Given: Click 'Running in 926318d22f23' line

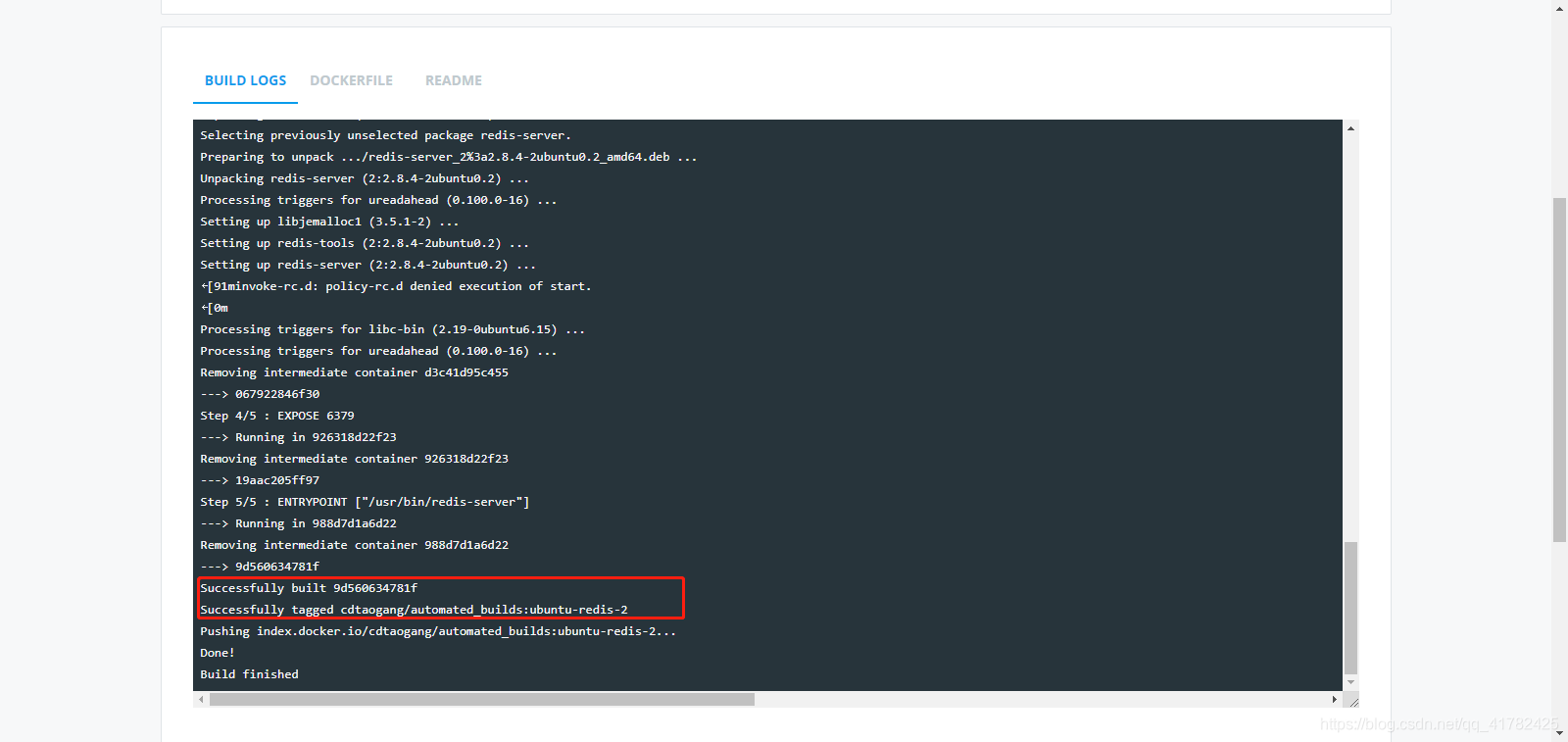Looking at the screenshot, I should click(298, 437).
